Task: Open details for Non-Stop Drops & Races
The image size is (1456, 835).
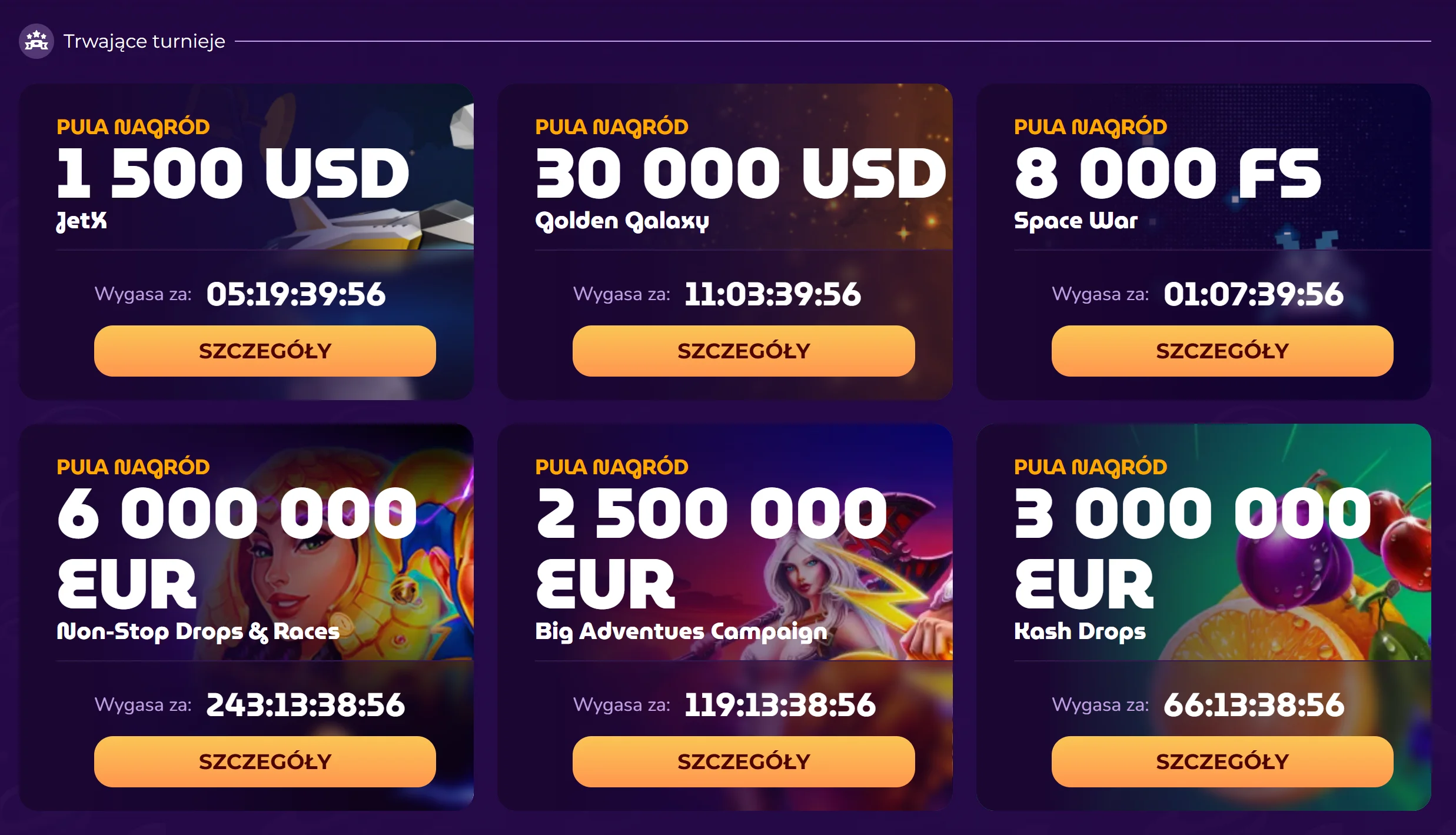Action: [265, 761]
